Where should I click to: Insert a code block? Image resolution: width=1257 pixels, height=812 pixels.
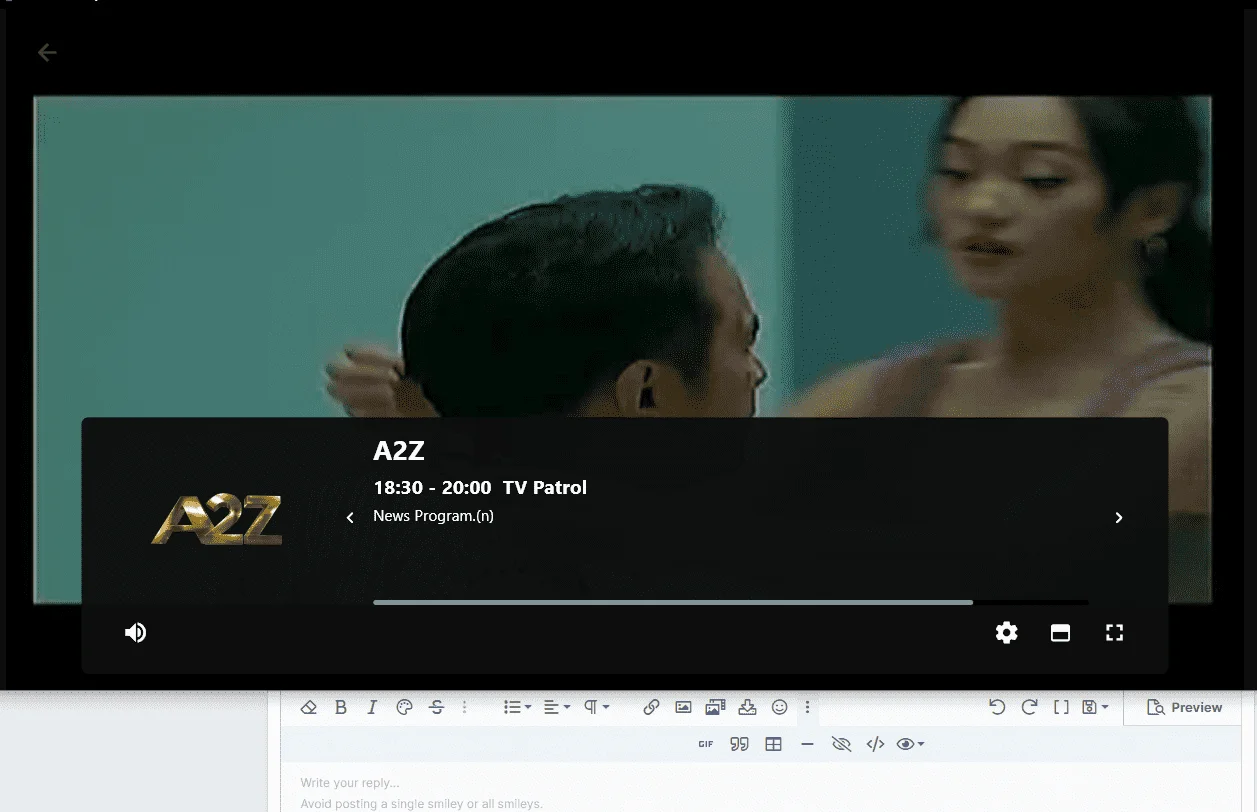875,744
